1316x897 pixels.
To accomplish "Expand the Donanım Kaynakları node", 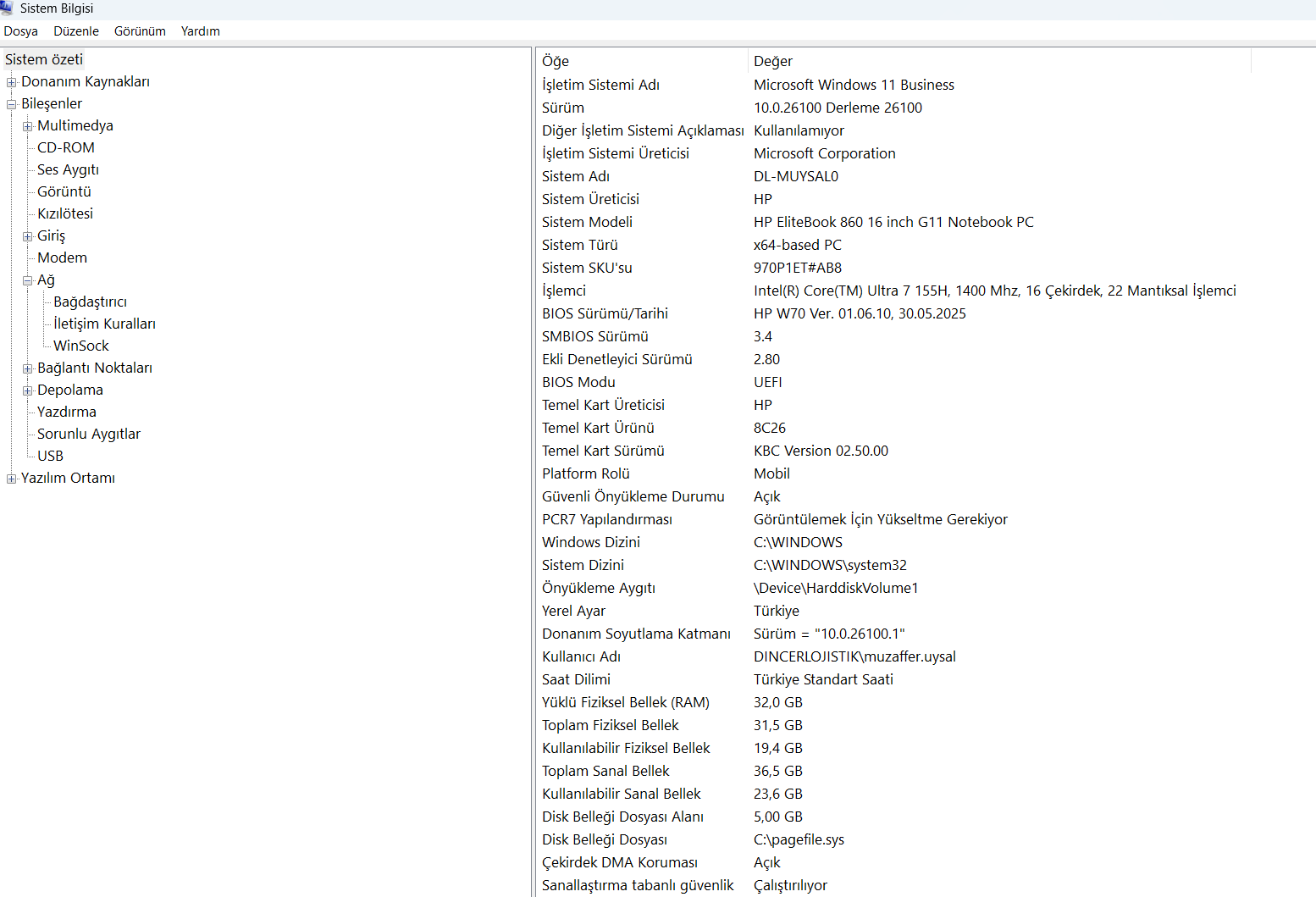I will 12,82.
